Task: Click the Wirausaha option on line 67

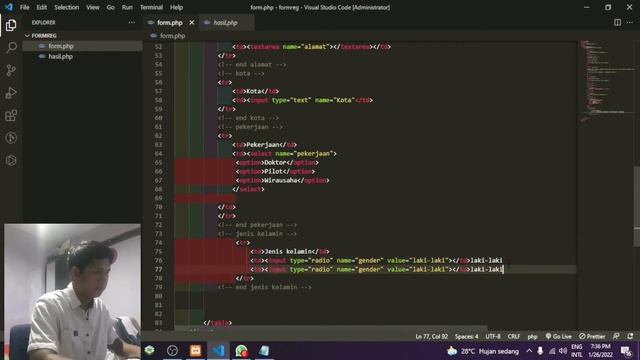Action: click(282, 180)
